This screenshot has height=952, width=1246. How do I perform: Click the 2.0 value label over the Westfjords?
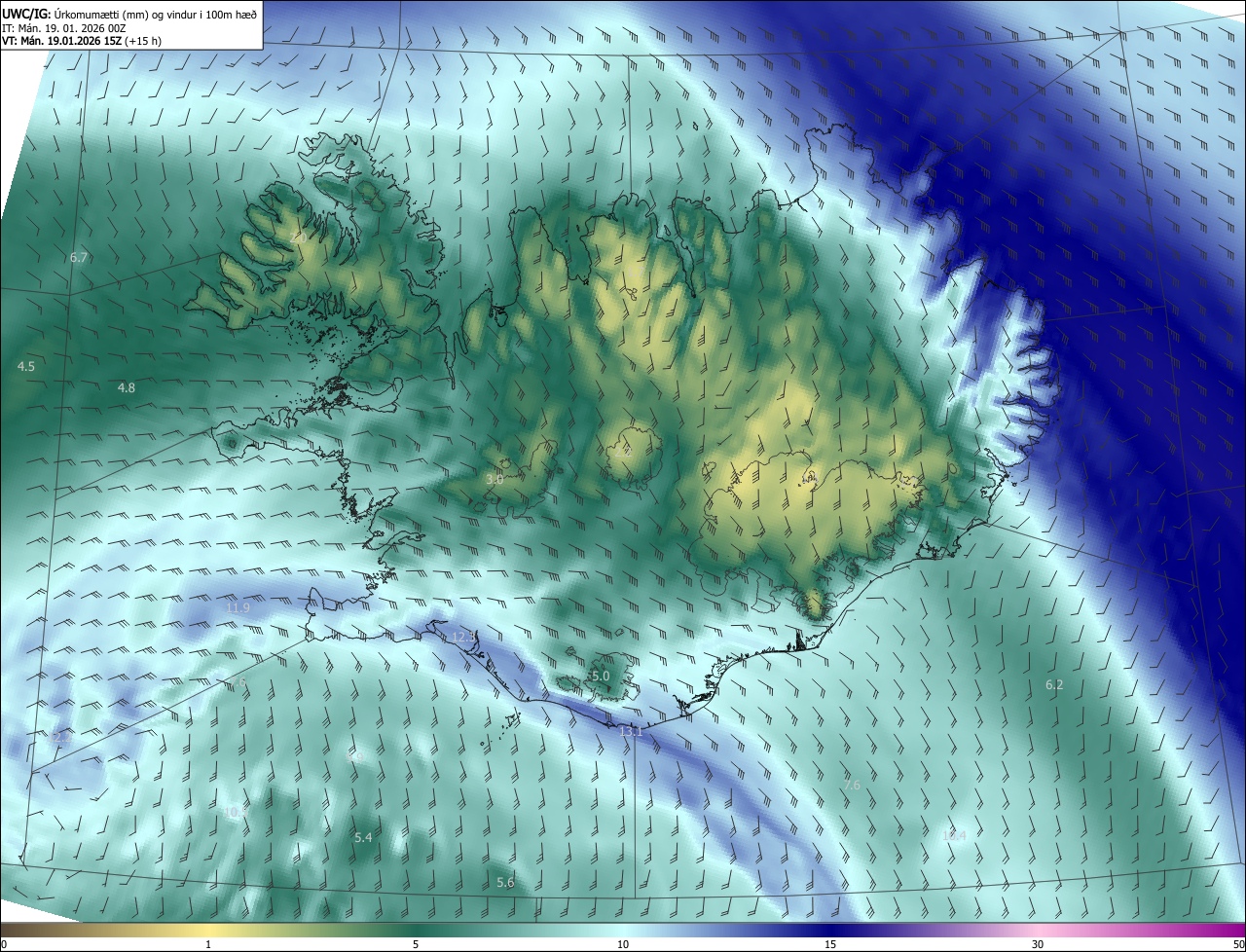(x=298, y=238)
